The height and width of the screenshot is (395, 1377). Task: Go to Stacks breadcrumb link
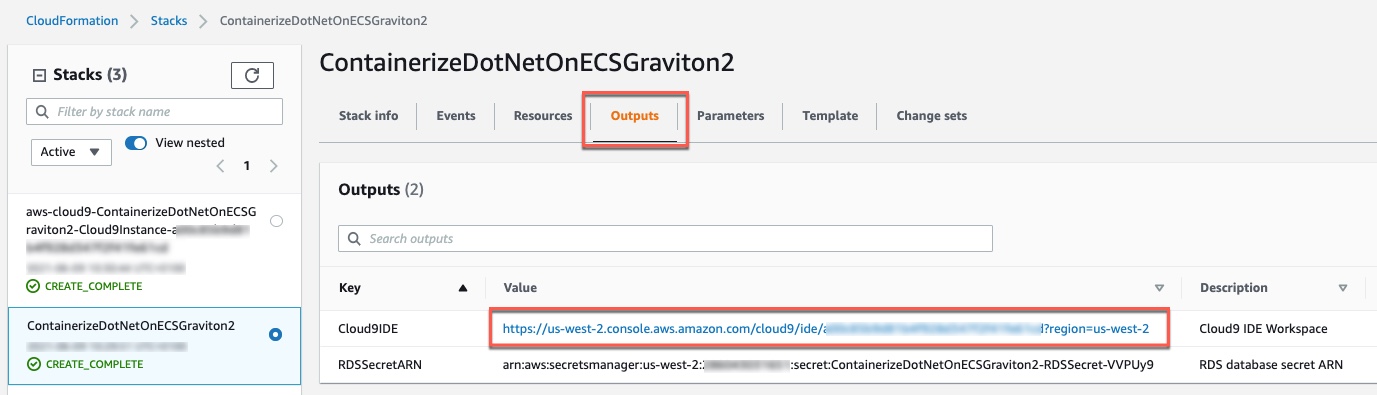[169, 20]
